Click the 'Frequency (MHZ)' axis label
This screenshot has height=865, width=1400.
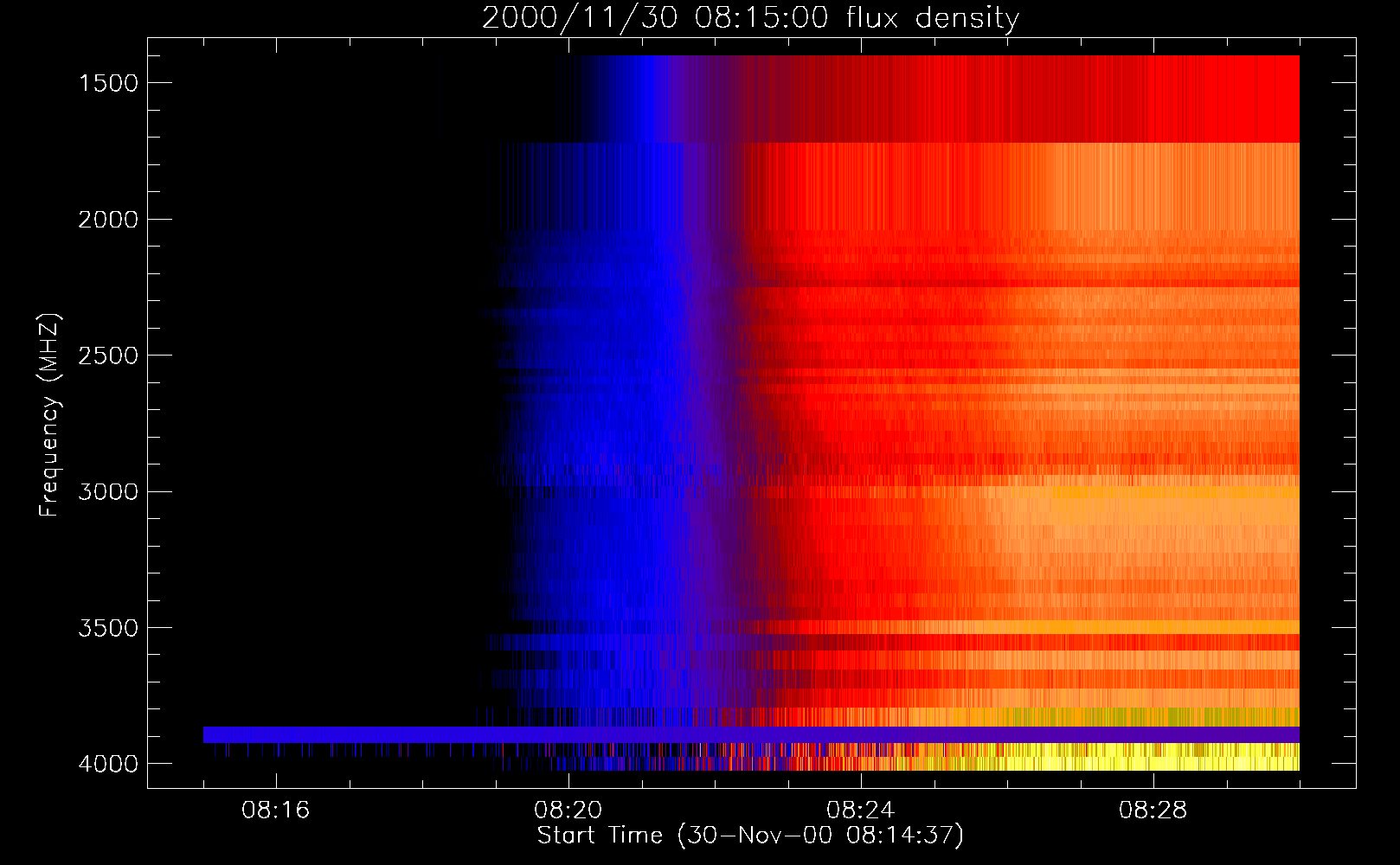pos(50,415)
